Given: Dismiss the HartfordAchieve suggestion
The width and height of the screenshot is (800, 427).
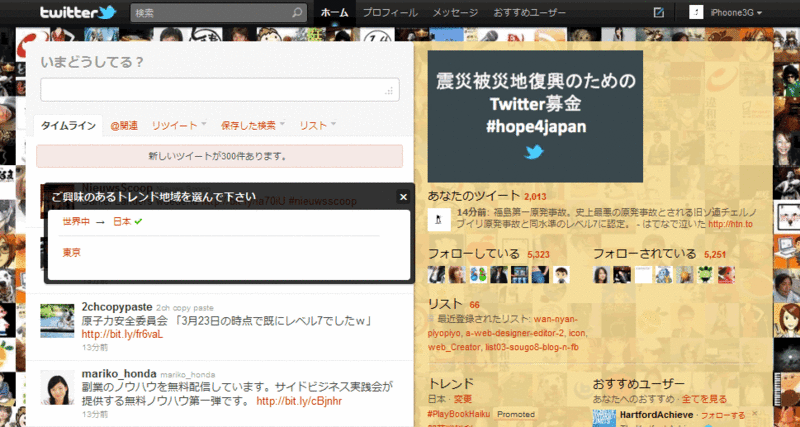Looking at the screenshot, I should coord(755,413).
